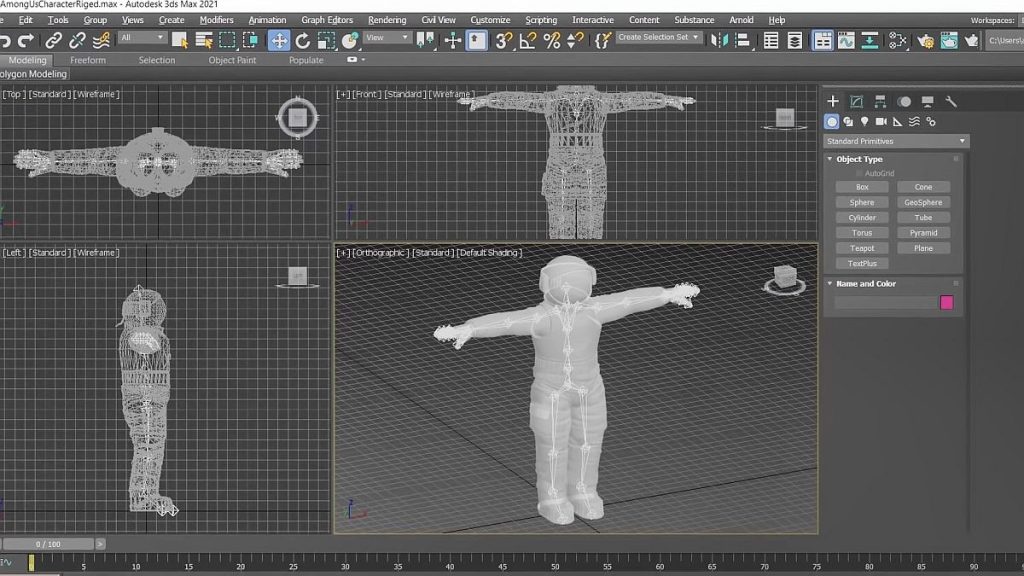The width and height of the screenshot is (1024, 576).
Task: Toggle the Scene Explorer icon
Action: coord(771,41)
